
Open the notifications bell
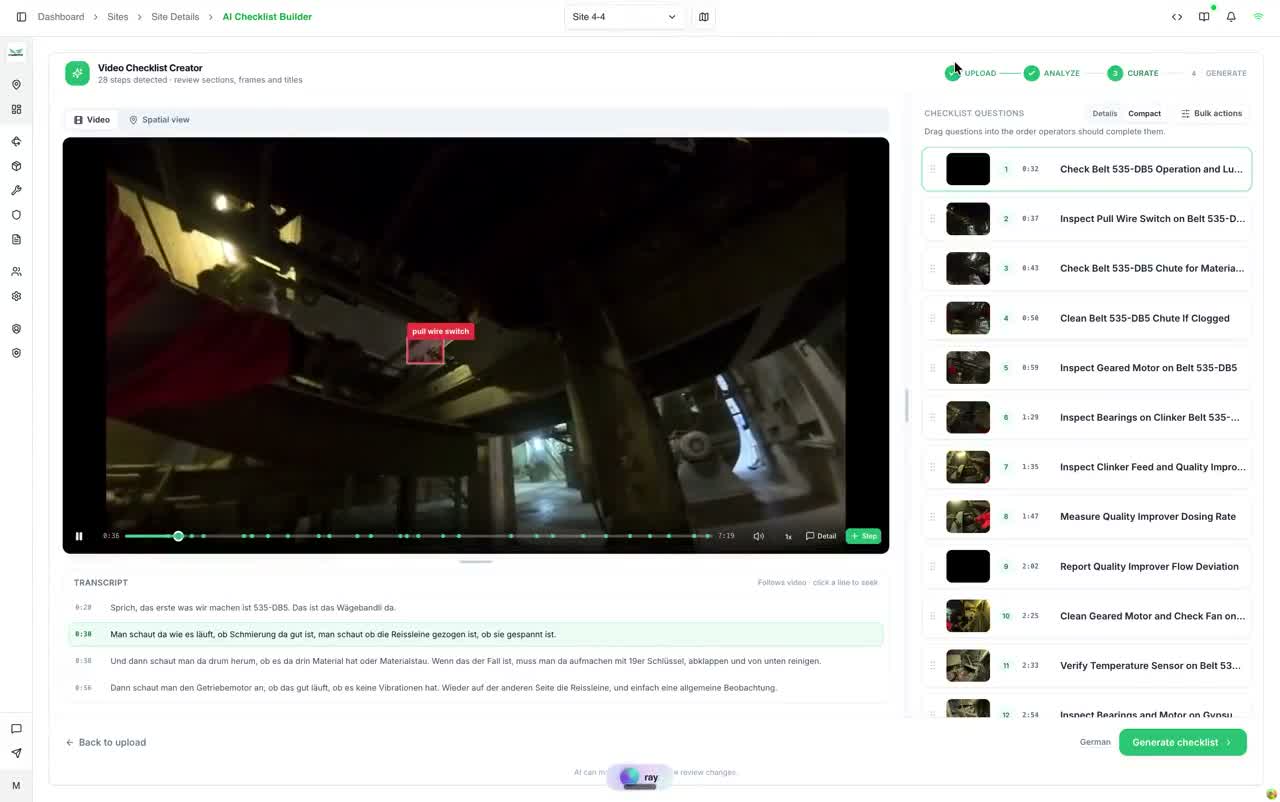pyautogui.click(x=1231, y=17)
